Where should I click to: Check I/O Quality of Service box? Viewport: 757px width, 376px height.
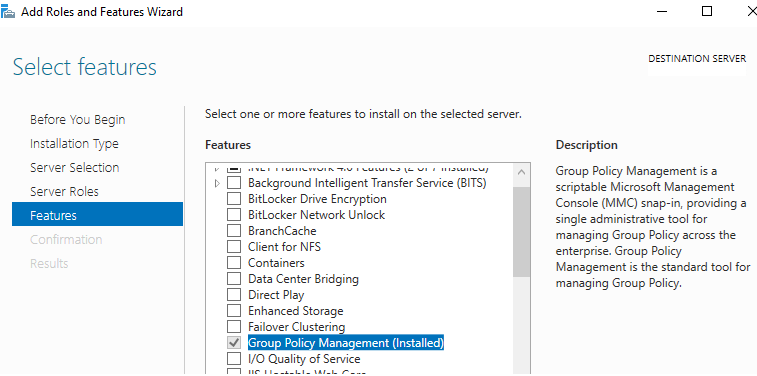click(234, 359)
